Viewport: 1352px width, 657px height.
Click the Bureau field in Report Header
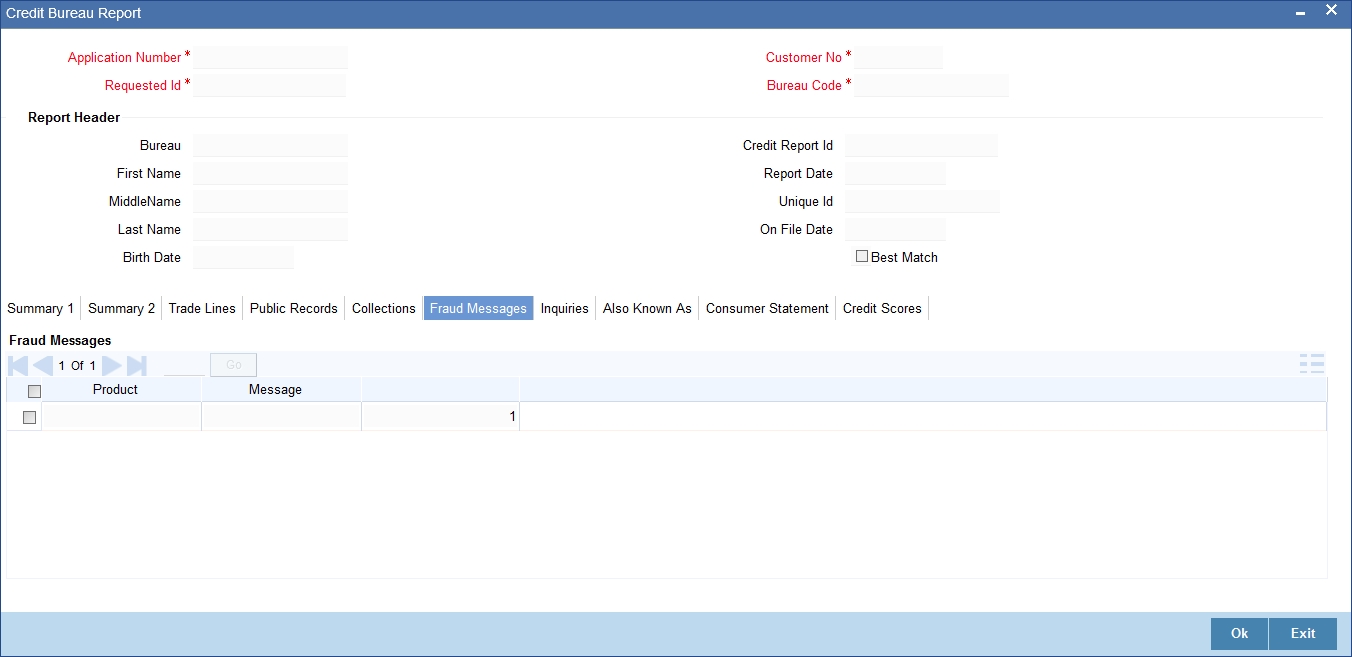pos(271,145)
